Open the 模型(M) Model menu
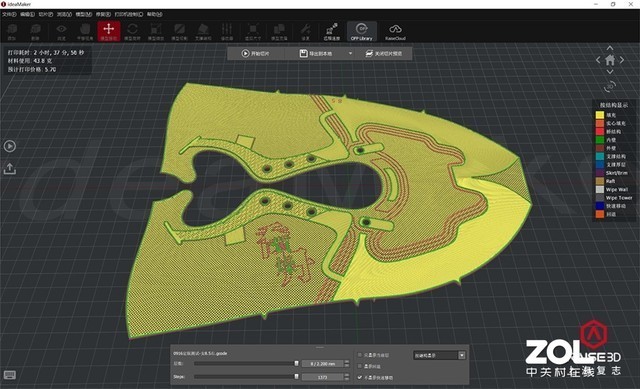Viewport: 640px width, 389px height. 83,14
